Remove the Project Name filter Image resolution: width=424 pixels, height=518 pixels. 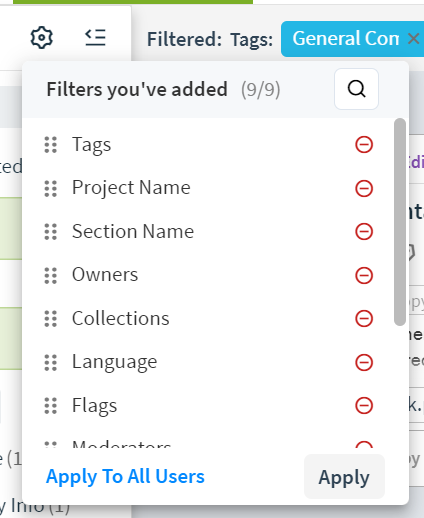tap(364, 188)
